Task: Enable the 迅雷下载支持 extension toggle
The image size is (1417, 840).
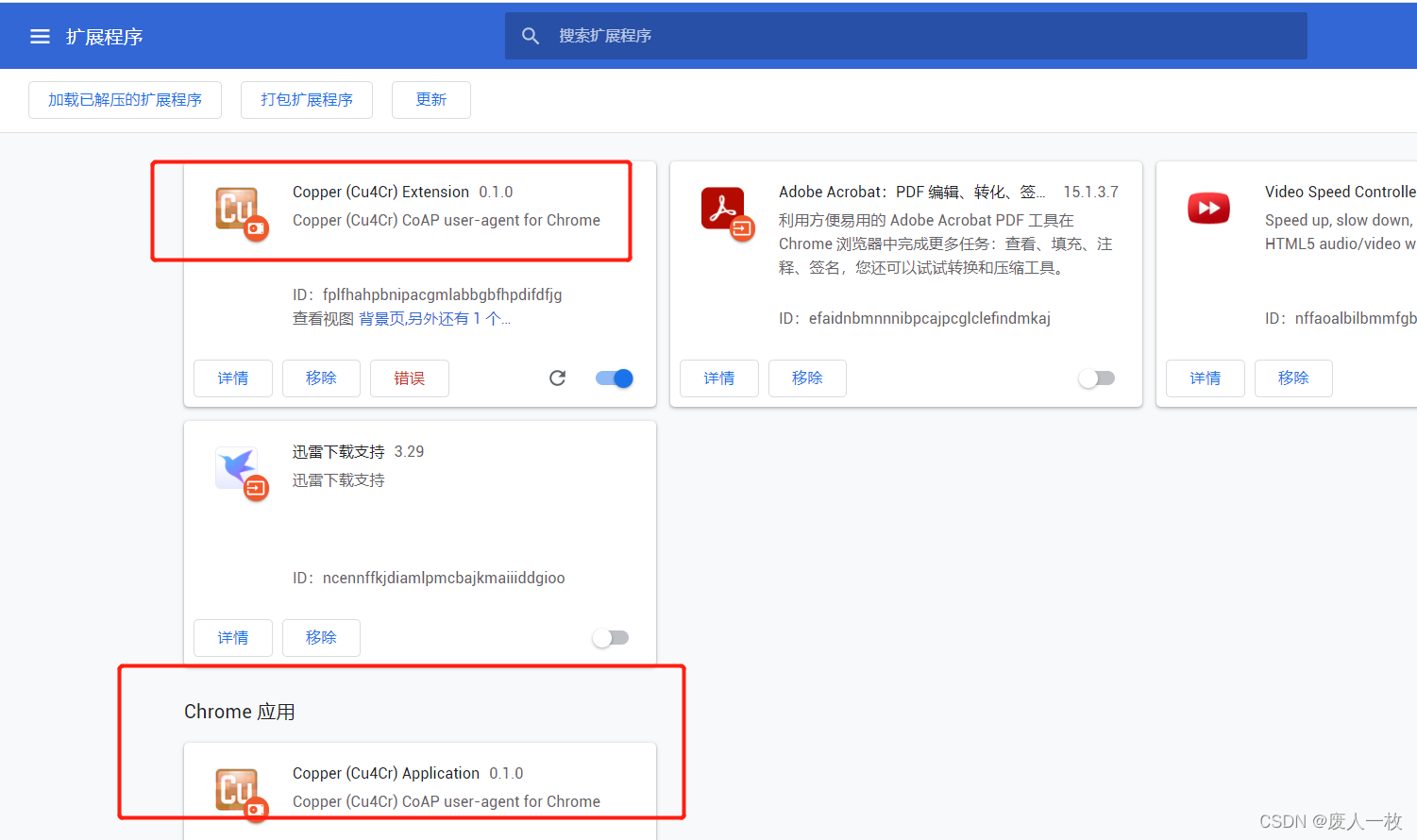Action: point(611,638)
